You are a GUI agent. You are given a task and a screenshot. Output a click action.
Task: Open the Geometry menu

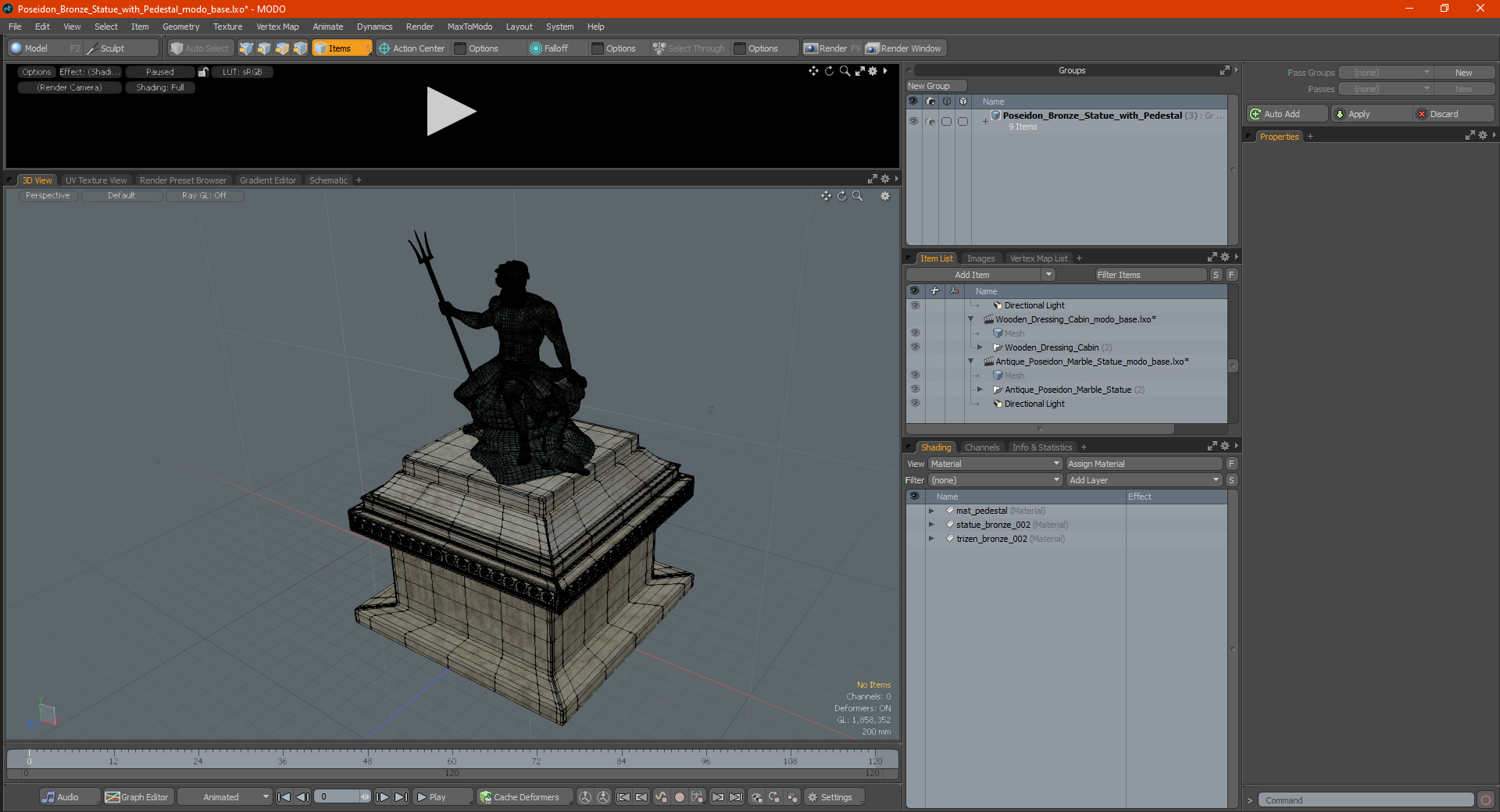[180, 27]
